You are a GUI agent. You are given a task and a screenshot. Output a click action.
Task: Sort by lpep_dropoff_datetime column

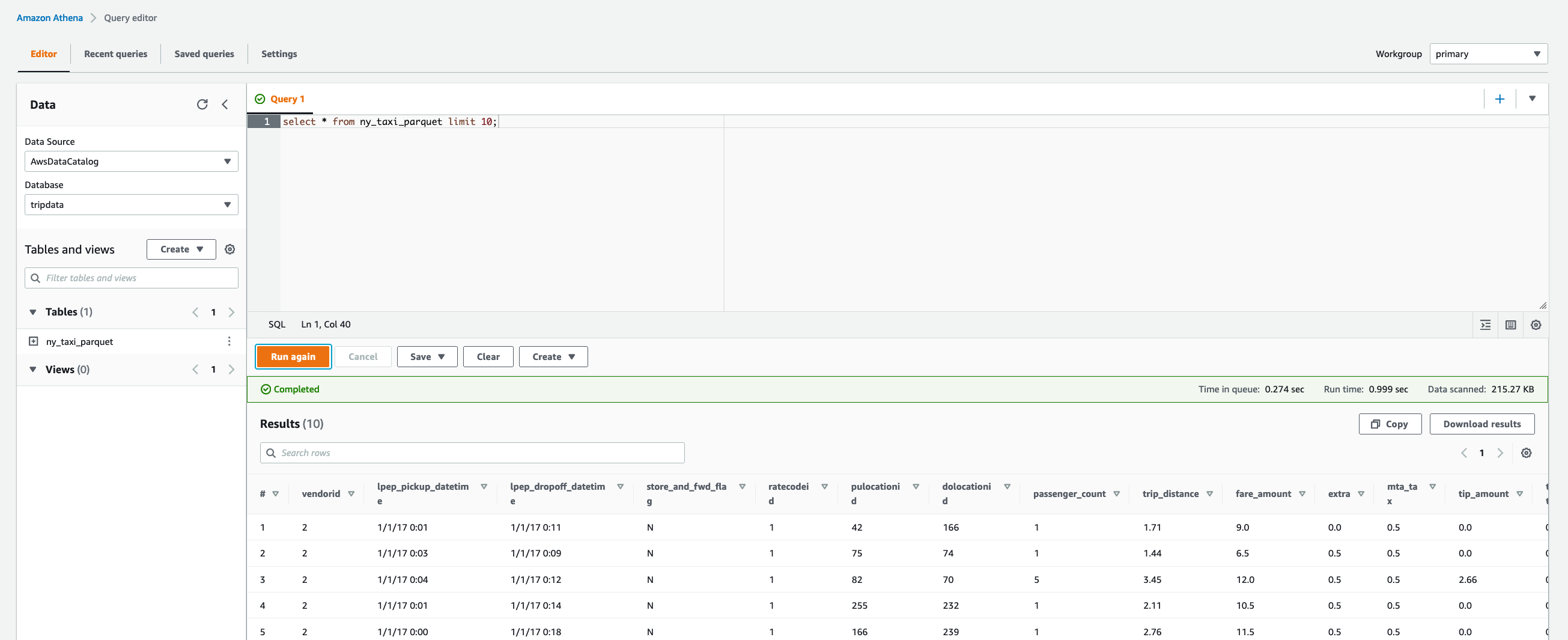pos(620,486)
